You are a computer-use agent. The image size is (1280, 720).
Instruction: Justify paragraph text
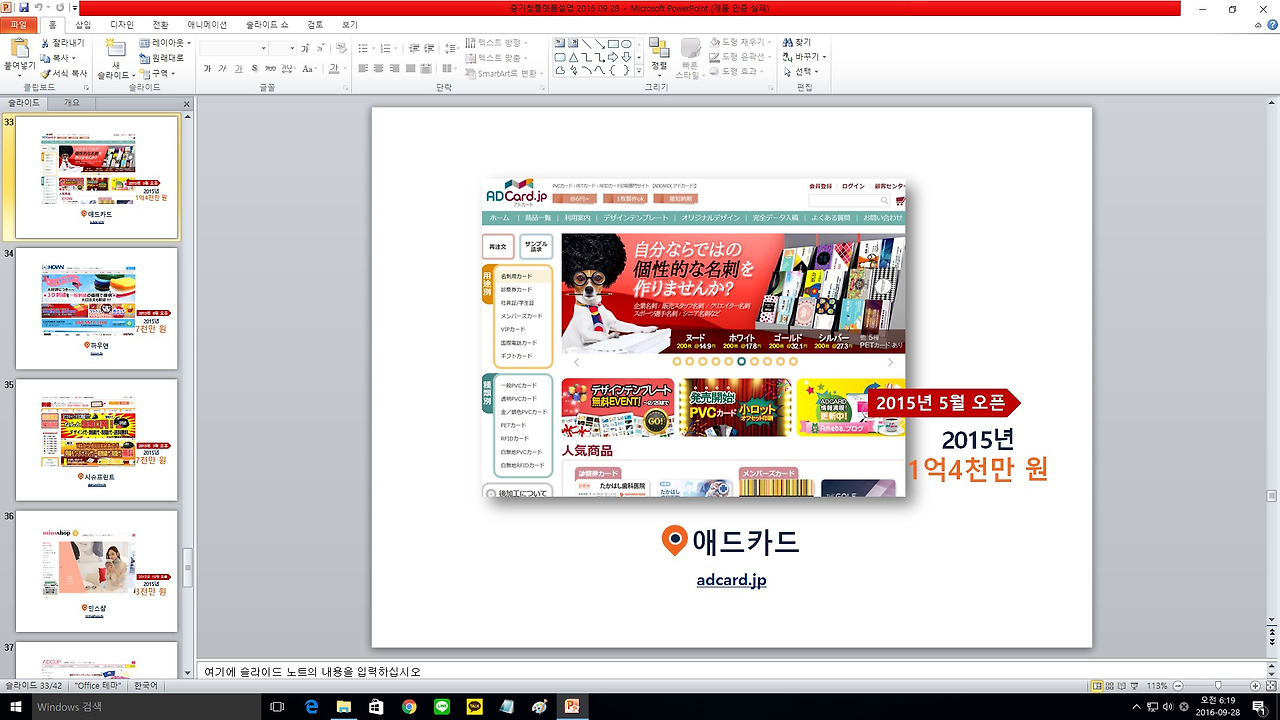pyautogui.click(x=412, y=69)
